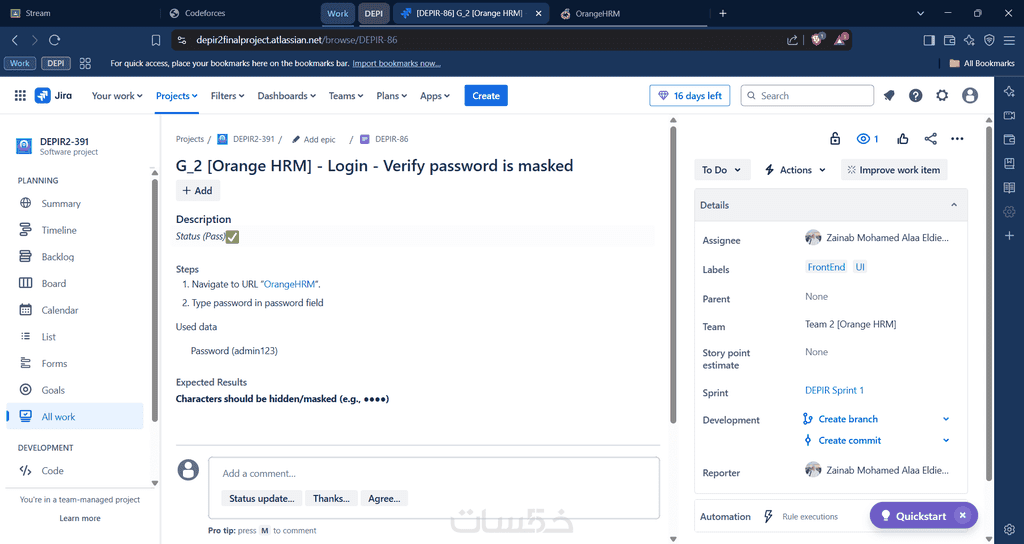This screenshot has width=1024, height=544.
Task: Expand the Teams dropdown
Action: coord(345,95)
